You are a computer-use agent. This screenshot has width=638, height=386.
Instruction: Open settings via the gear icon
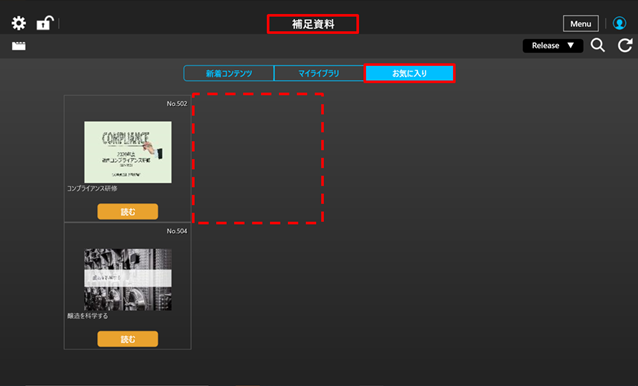point(19,23)
